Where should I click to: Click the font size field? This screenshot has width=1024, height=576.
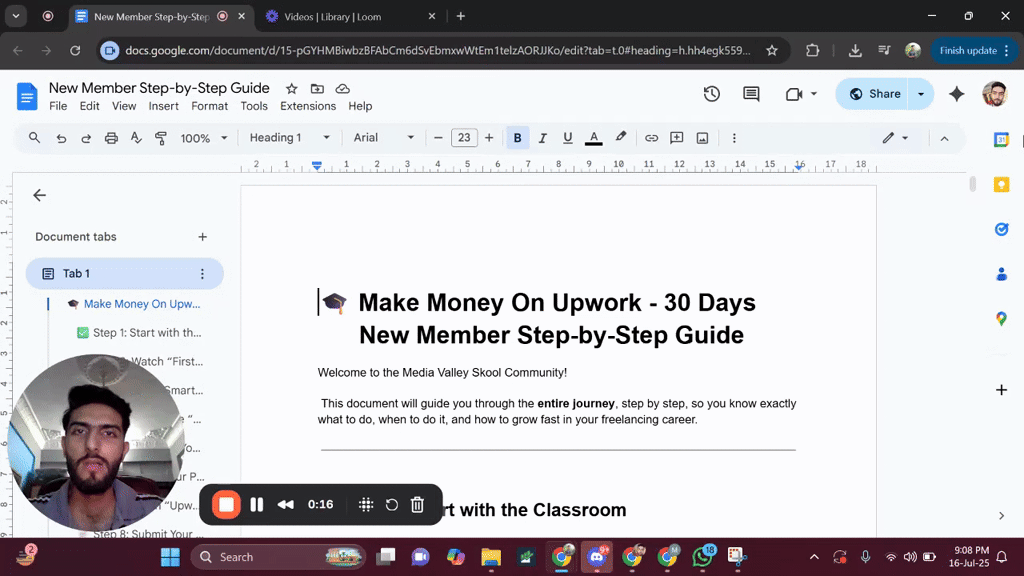click(464, 138)
